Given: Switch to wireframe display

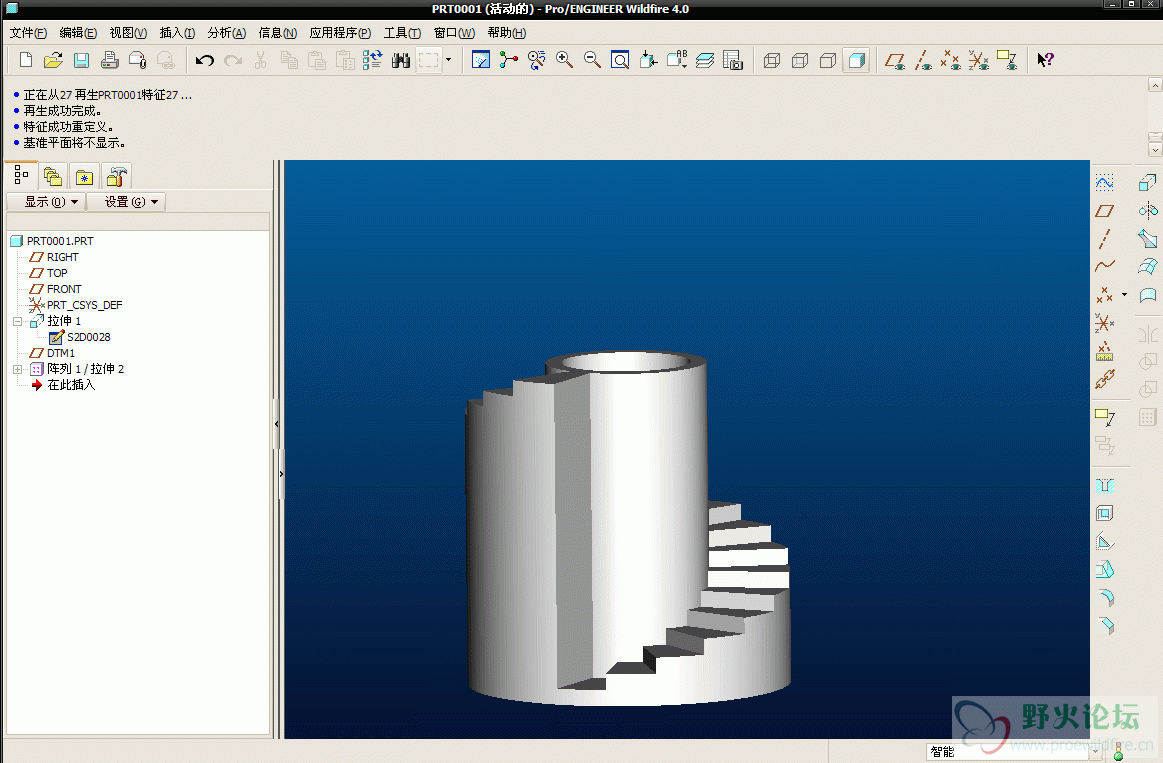Looking at the screenshot, I should point(771,60).
